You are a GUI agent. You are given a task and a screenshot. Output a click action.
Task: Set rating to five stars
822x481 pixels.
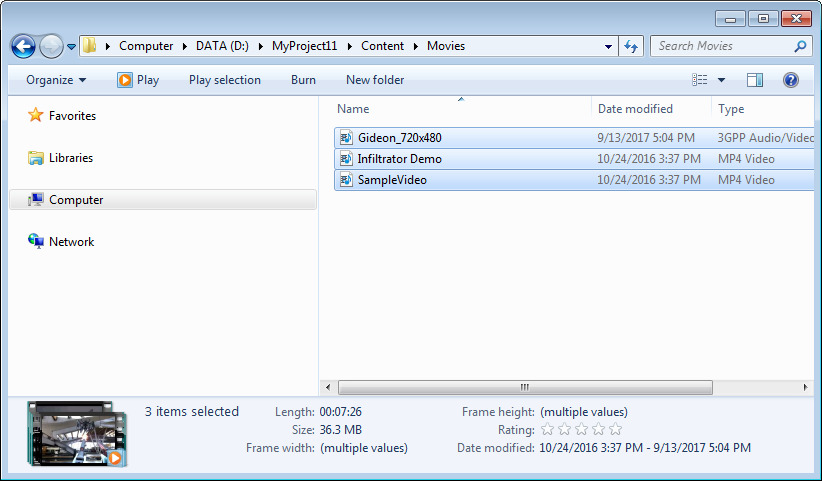(x=615, y=430)
